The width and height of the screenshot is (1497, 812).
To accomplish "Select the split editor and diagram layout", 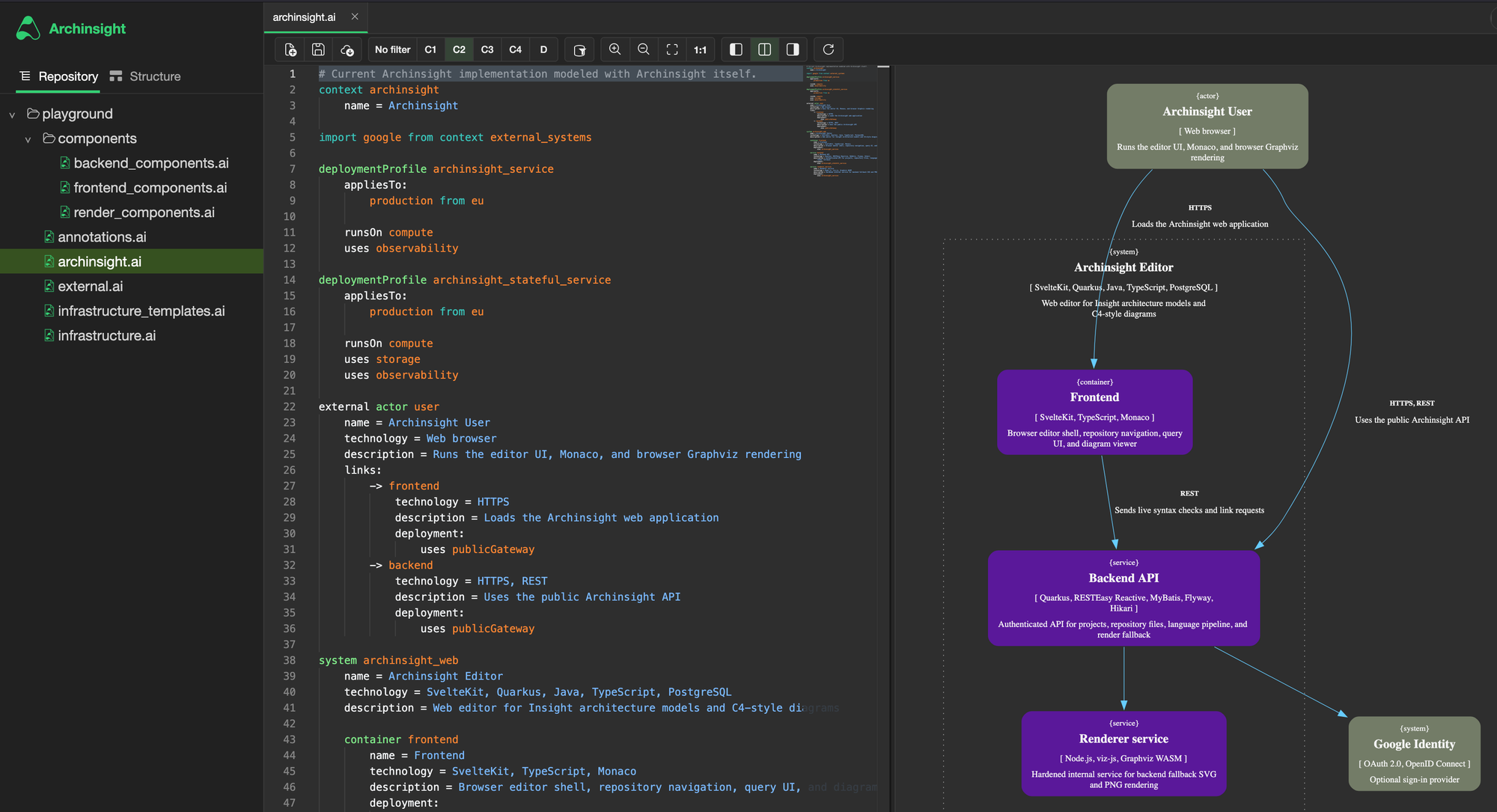I will pyautogui.click(x=764, y=49).
